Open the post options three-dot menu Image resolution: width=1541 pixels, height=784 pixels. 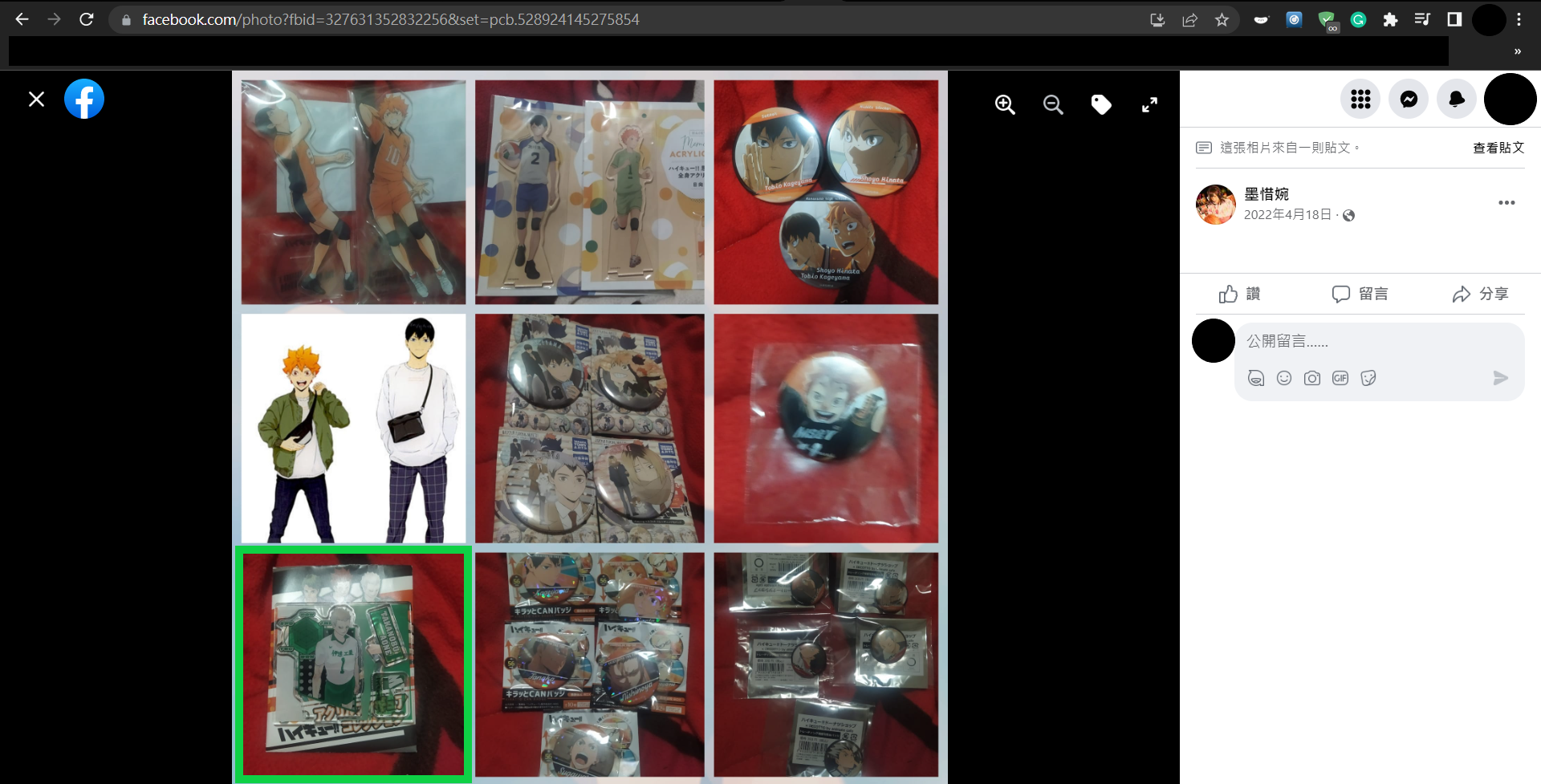1506,202
